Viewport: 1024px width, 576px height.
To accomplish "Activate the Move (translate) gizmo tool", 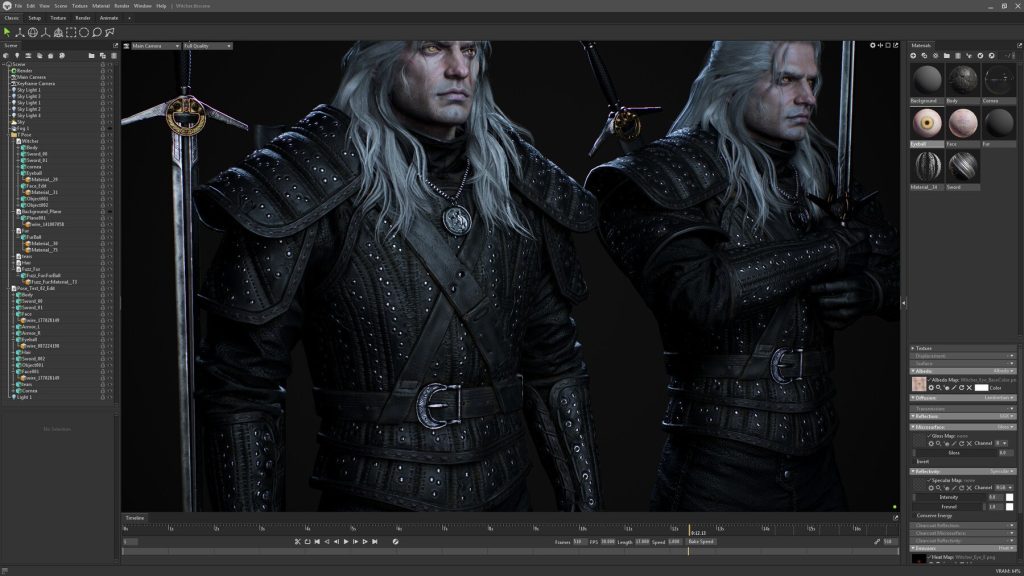I will [x=20, y=32].
